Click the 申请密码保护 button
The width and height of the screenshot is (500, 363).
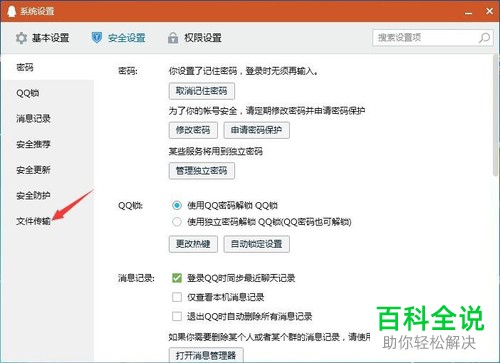coord(256,130)
